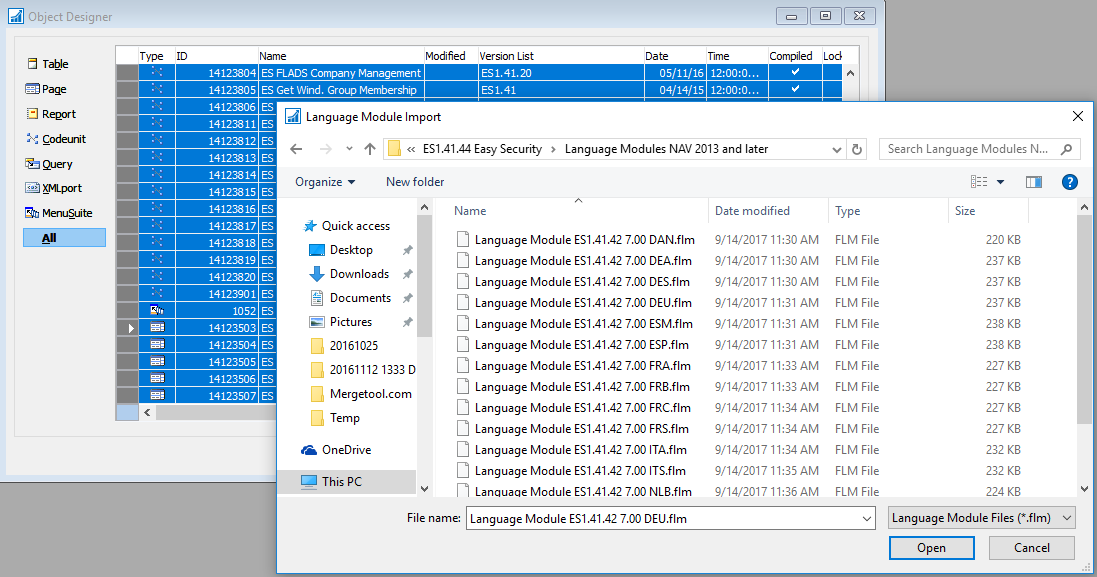This screenshot has width=1097, height=577.
Task: Select the Table object type icon
Action: (33, 64)
